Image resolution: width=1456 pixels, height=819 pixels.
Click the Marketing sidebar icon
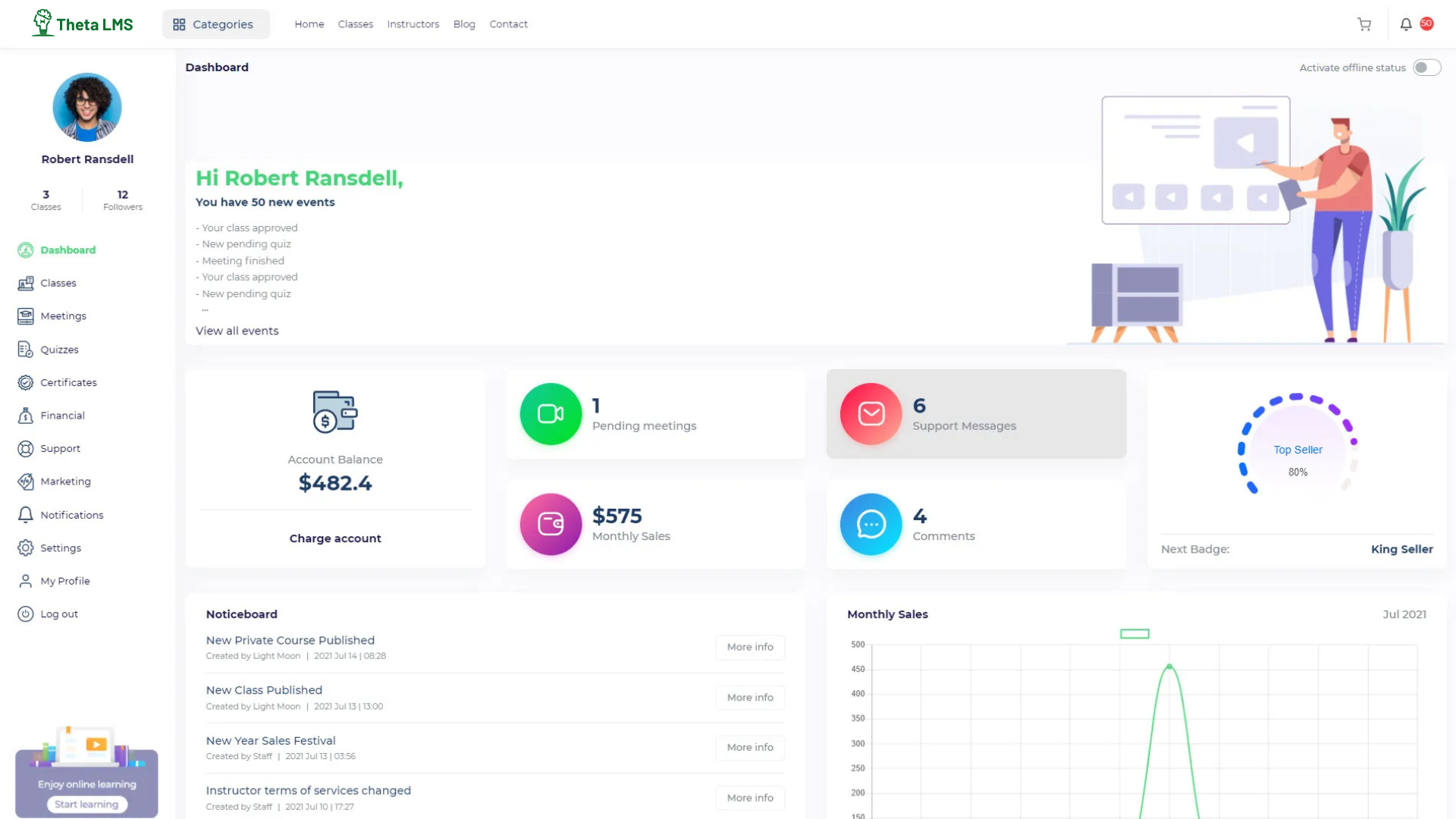tap(25, 482)
